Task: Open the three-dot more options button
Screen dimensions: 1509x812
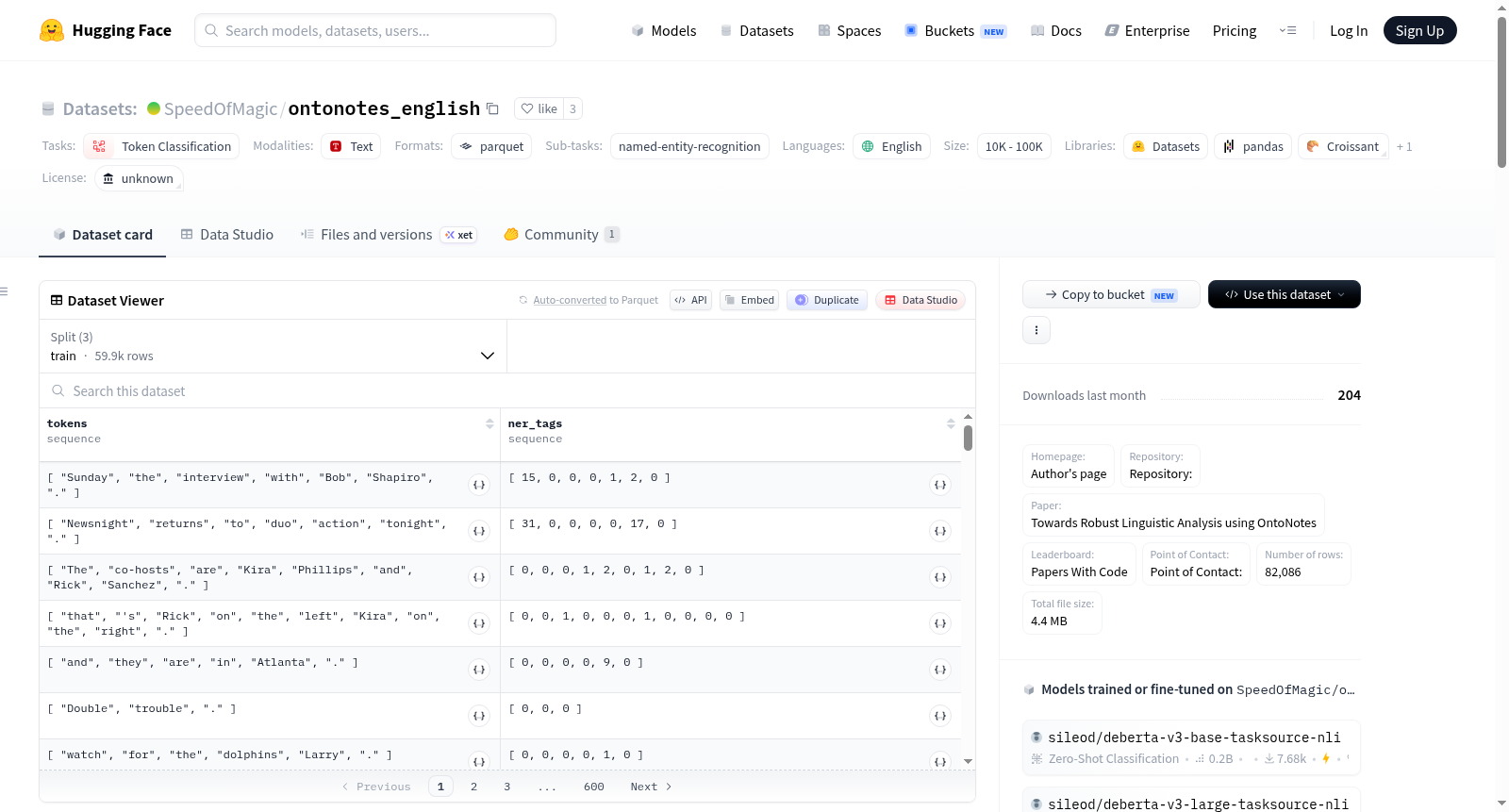Action: pos(1036,330)
